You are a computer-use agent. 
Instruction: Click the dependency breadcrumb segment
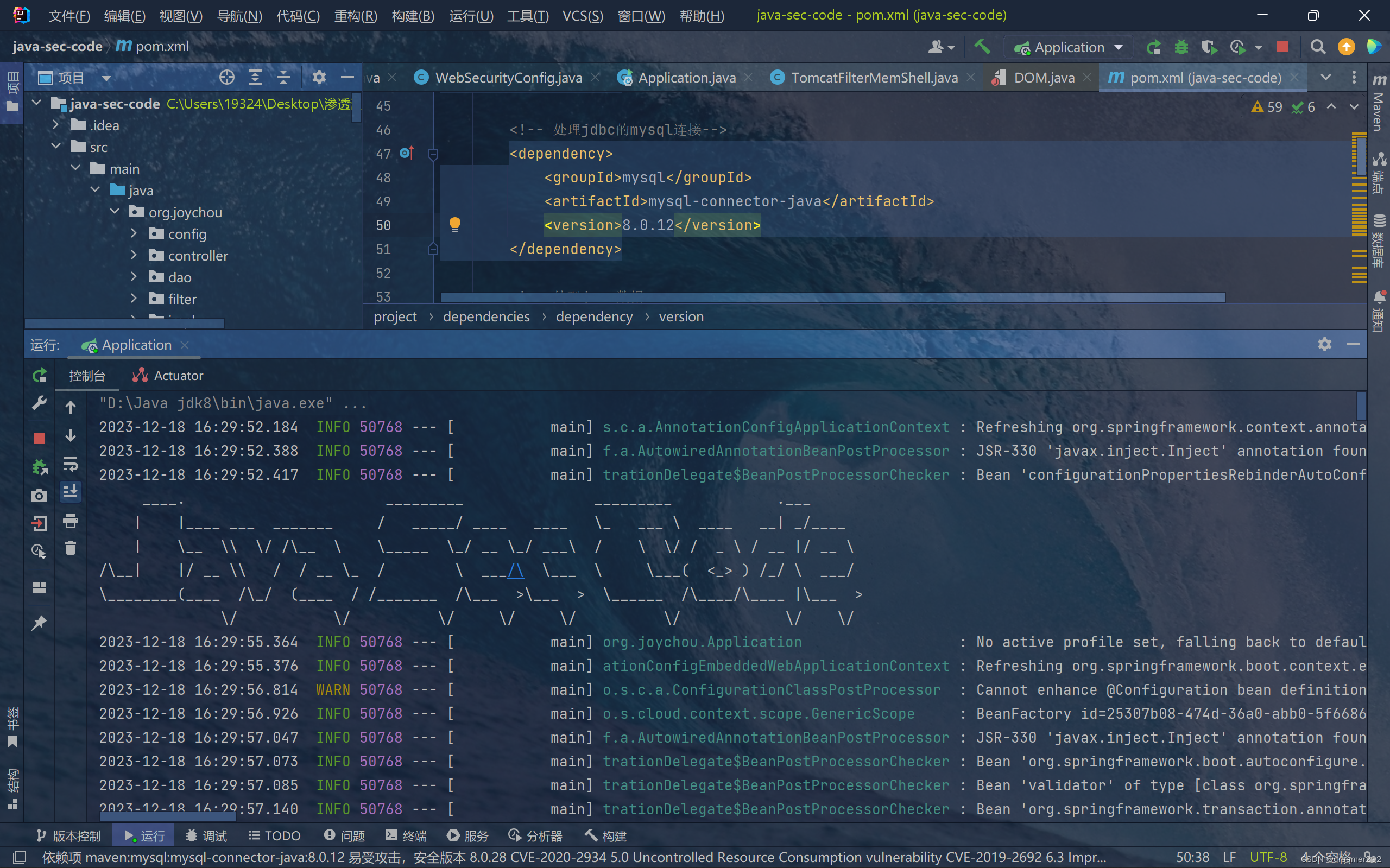coord(593,317)
